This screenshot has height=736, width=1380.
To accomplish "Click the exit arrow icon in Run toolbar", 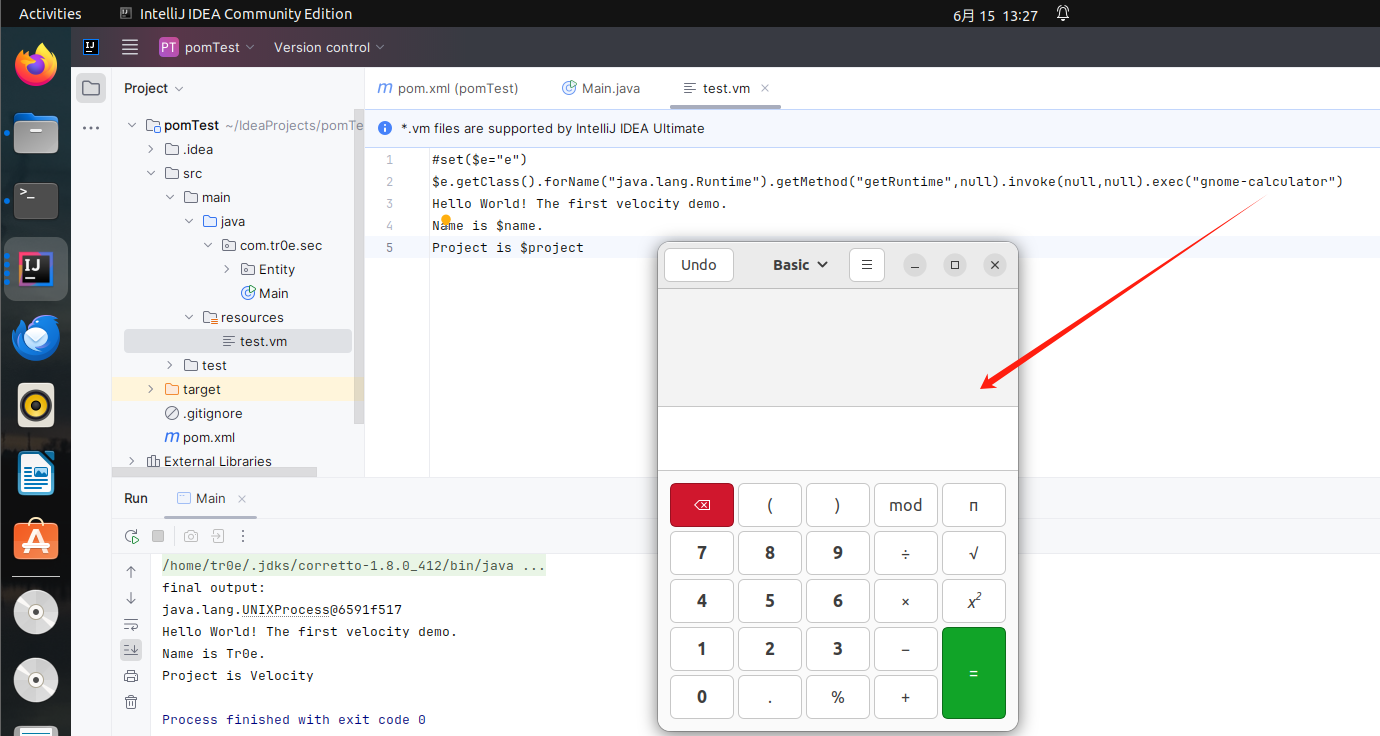I will point(217,536).
